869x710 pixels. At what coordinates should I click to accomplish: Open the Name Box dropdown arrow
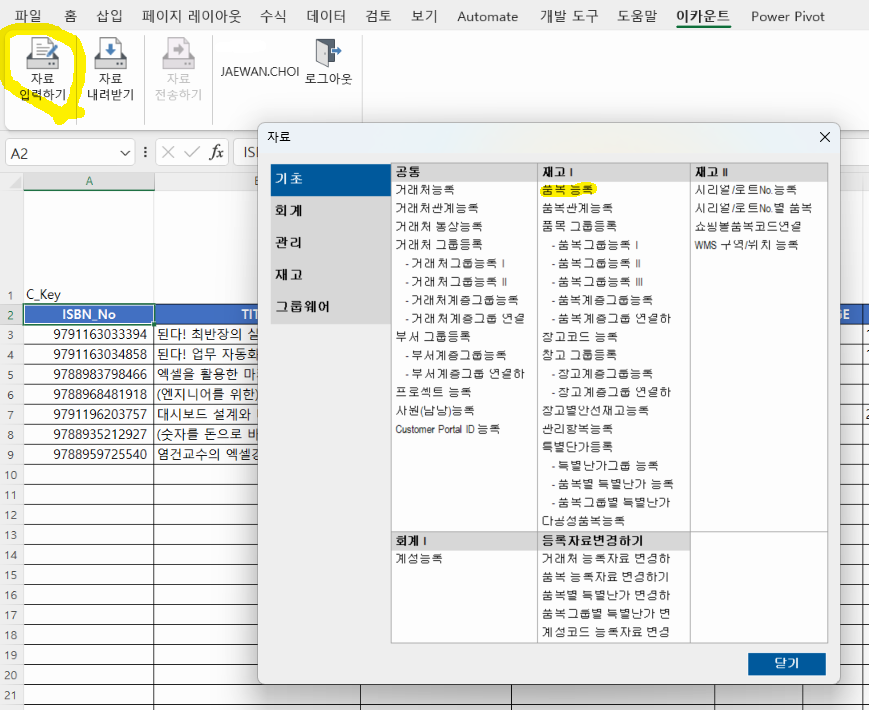pos(125,153)
